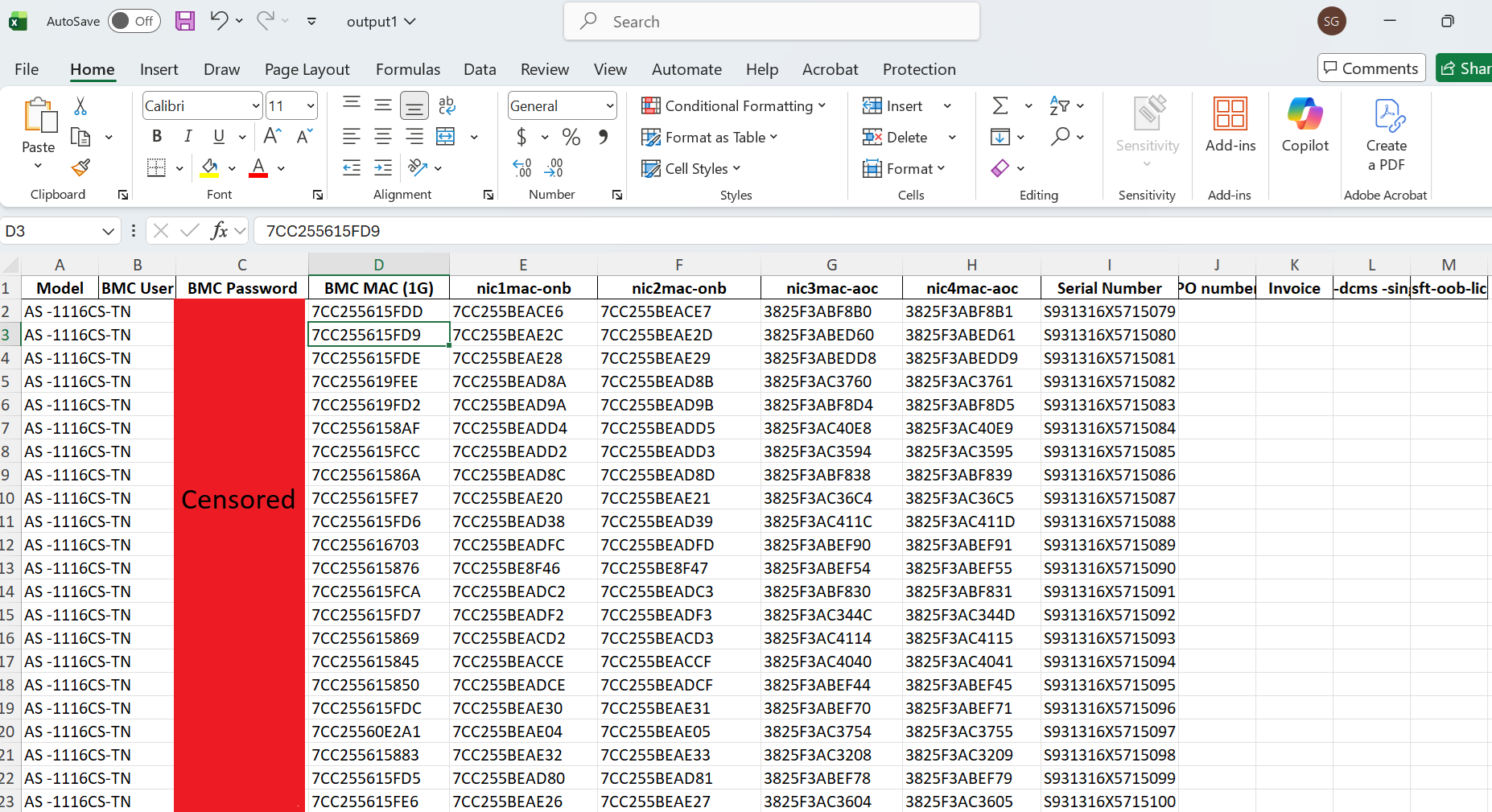Viewport: 1492px width, 812px height.
Task: Apply the yellow fill color
Action: (x=209, y=168)
